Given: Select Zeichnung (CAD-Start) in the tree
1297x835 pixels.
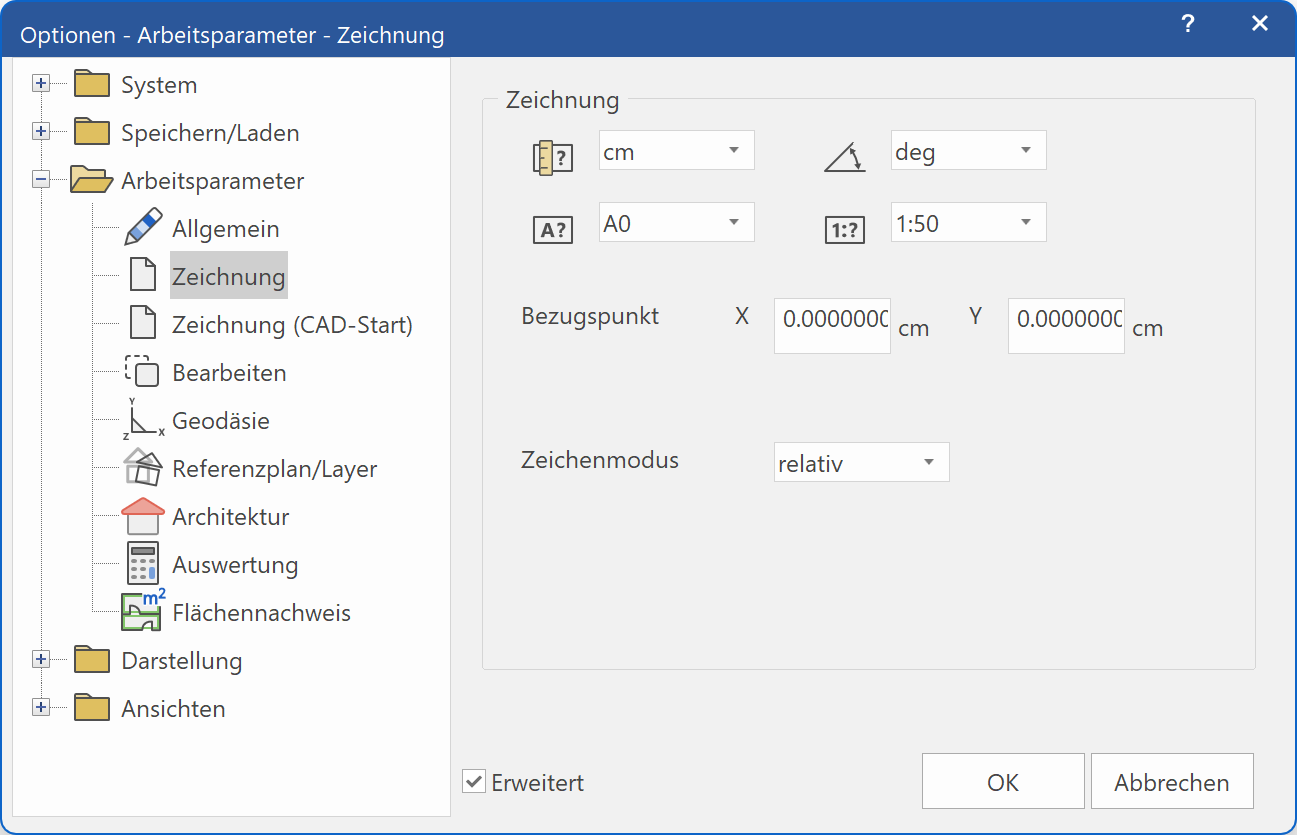Looking at the screenshot, I should 290,324.
